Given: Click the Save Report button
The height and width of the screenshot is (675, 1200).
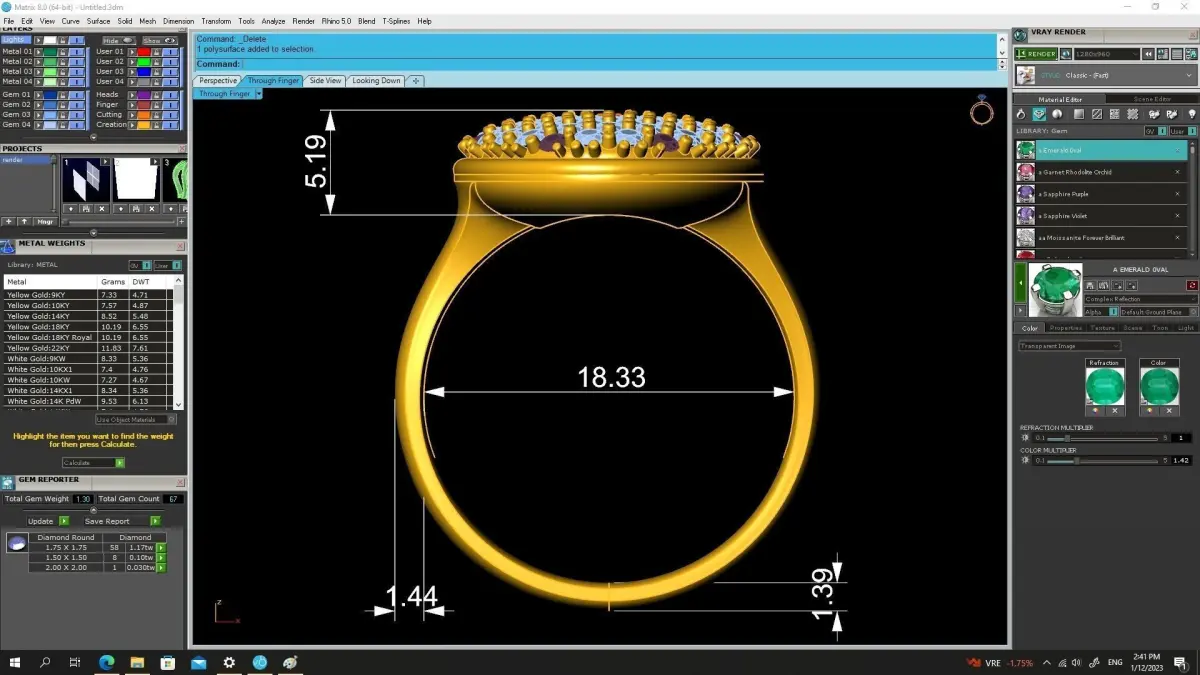Looking at the screenshot, I should point(121,521).
